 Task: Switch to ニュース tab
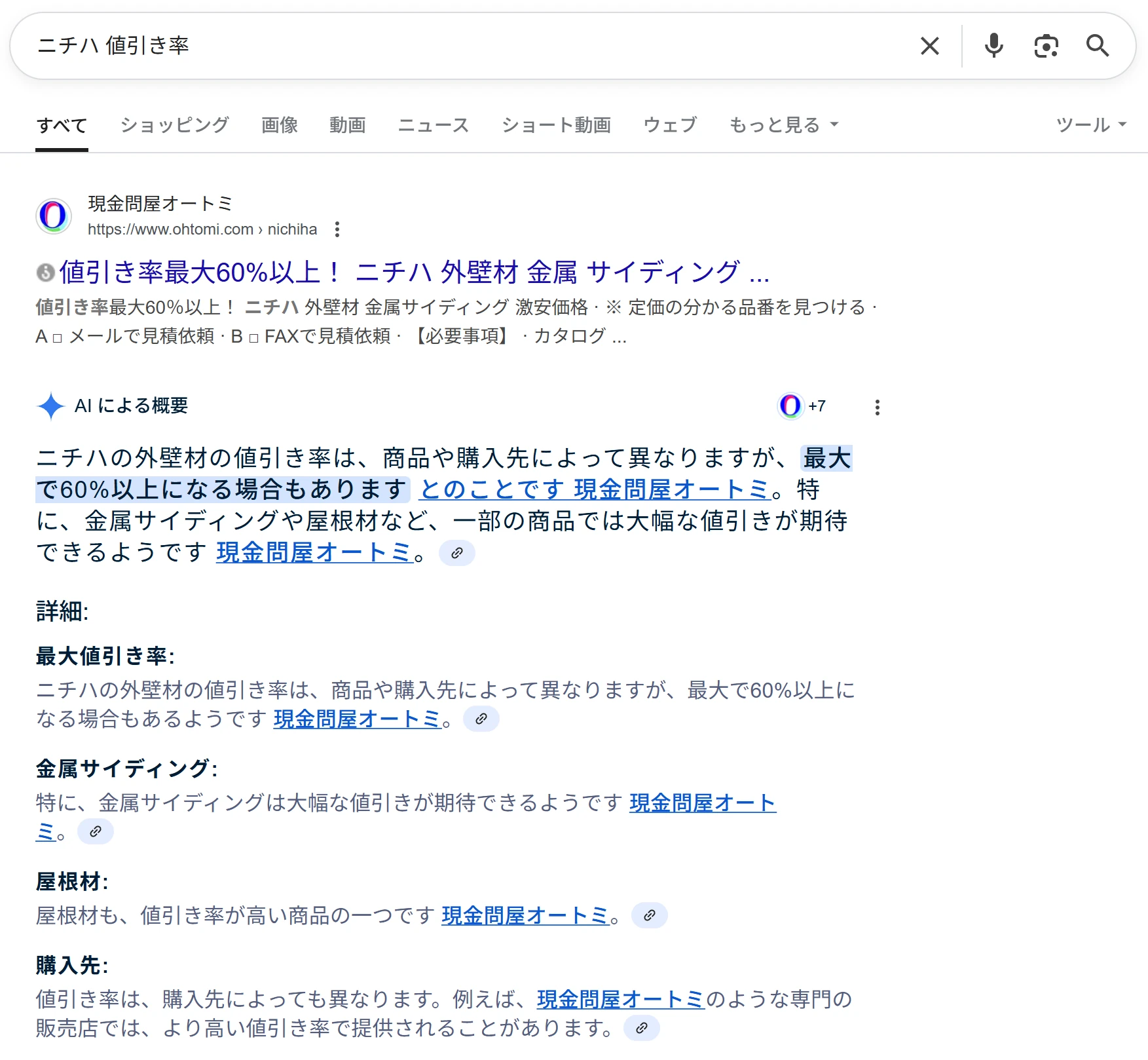[434, 125]
